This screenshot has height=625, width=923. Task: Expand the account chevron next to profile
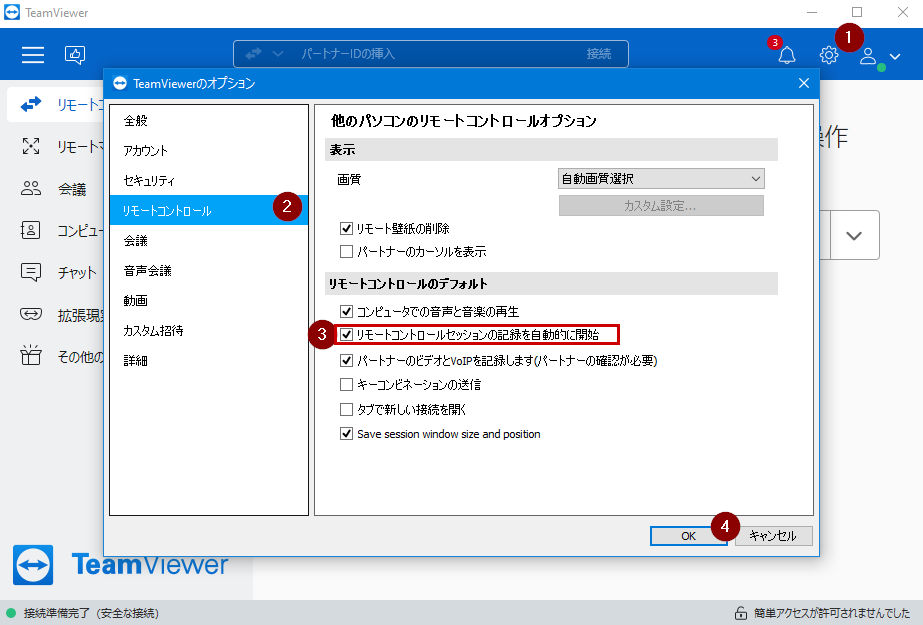(895, 56)
